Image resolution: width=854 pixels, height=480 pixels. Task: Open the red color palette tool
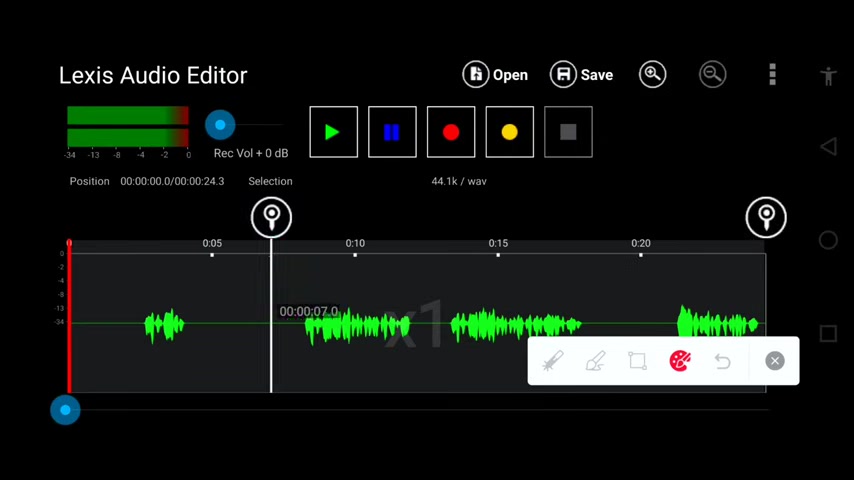[680, 361]
